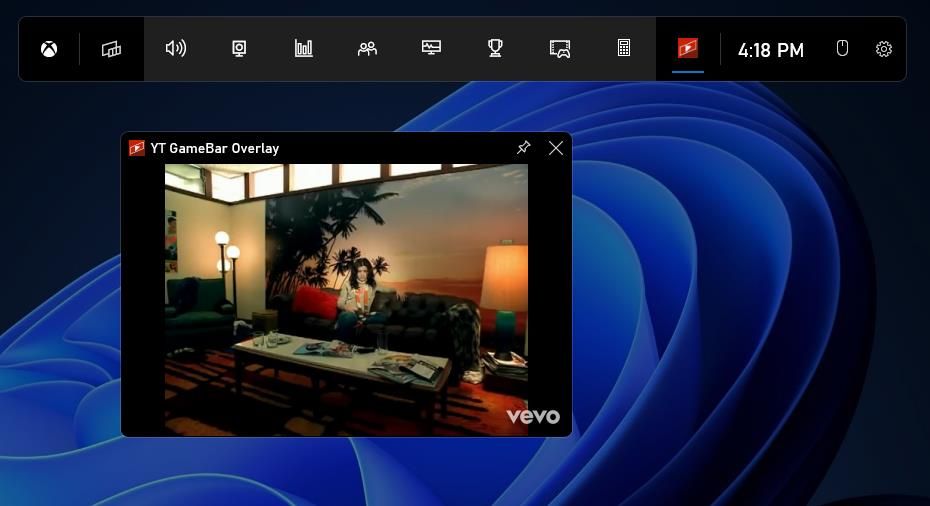The image size is (930, 506).
Task: Toggle the YT GameBar Overlay widget
Action: click(688, 48)
